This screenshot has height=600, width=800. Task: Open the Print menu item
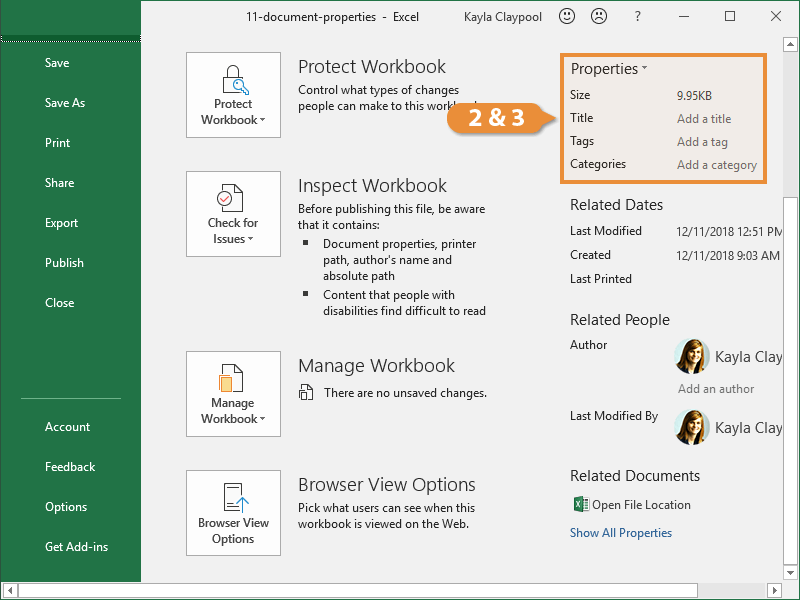point(58,143)
